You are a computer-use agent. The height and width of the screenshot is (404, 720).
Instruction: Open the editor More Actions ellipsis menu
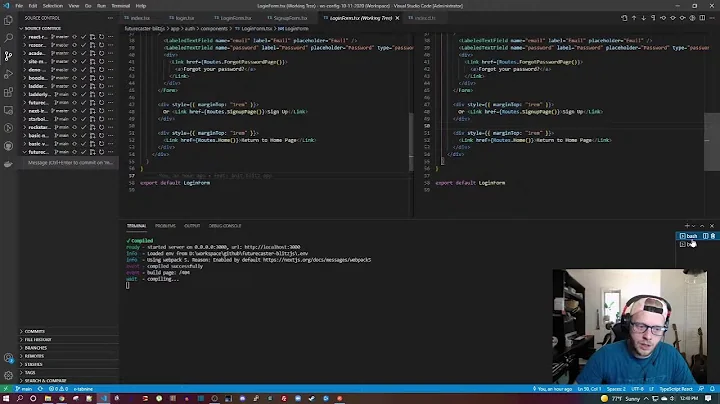712,18
